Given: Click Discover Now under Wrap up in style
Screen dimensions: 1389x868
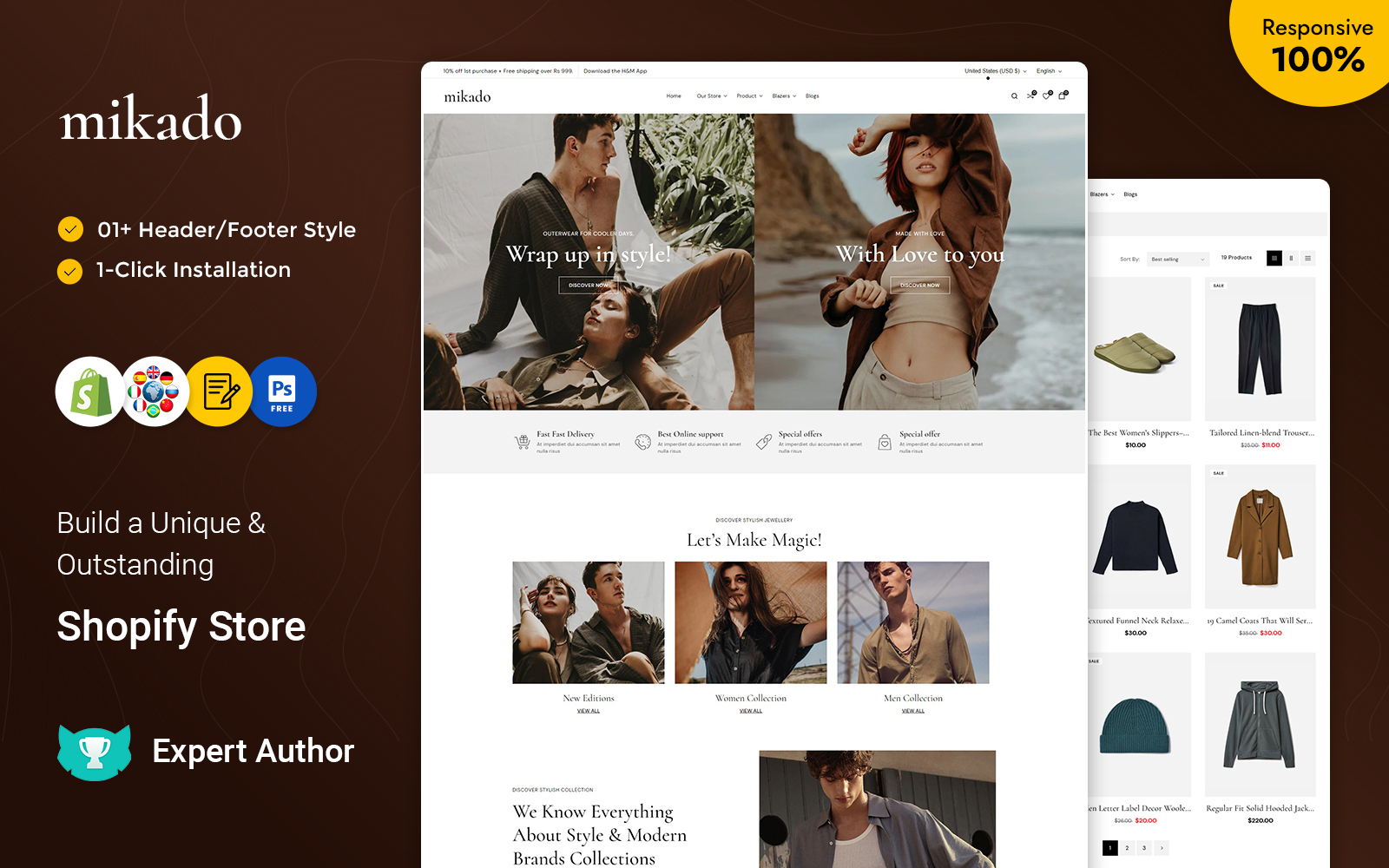Looking at the screenshot, I should click(x=589, y=285).
